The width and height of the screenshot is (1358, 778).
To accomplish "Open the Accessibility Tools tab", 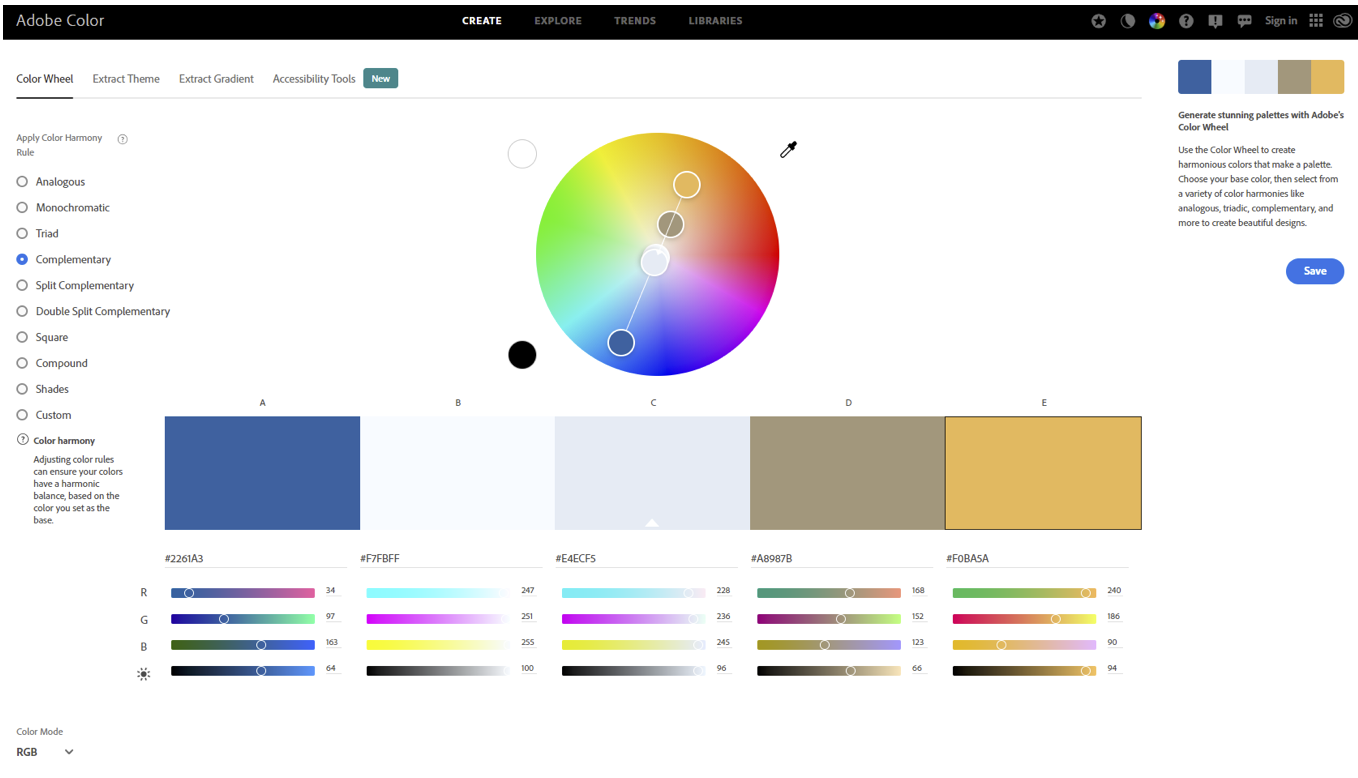I will coord(314,79).
